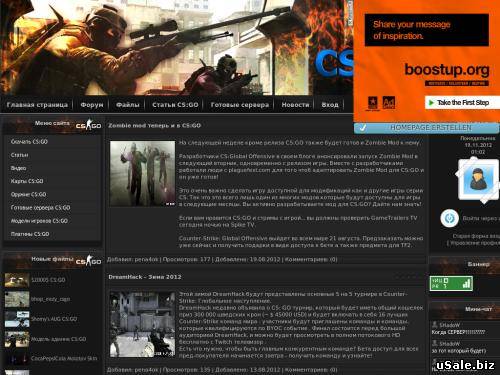
Task: Click the Molotov Skin file thumbnail
Action: [x=17, y=359]
